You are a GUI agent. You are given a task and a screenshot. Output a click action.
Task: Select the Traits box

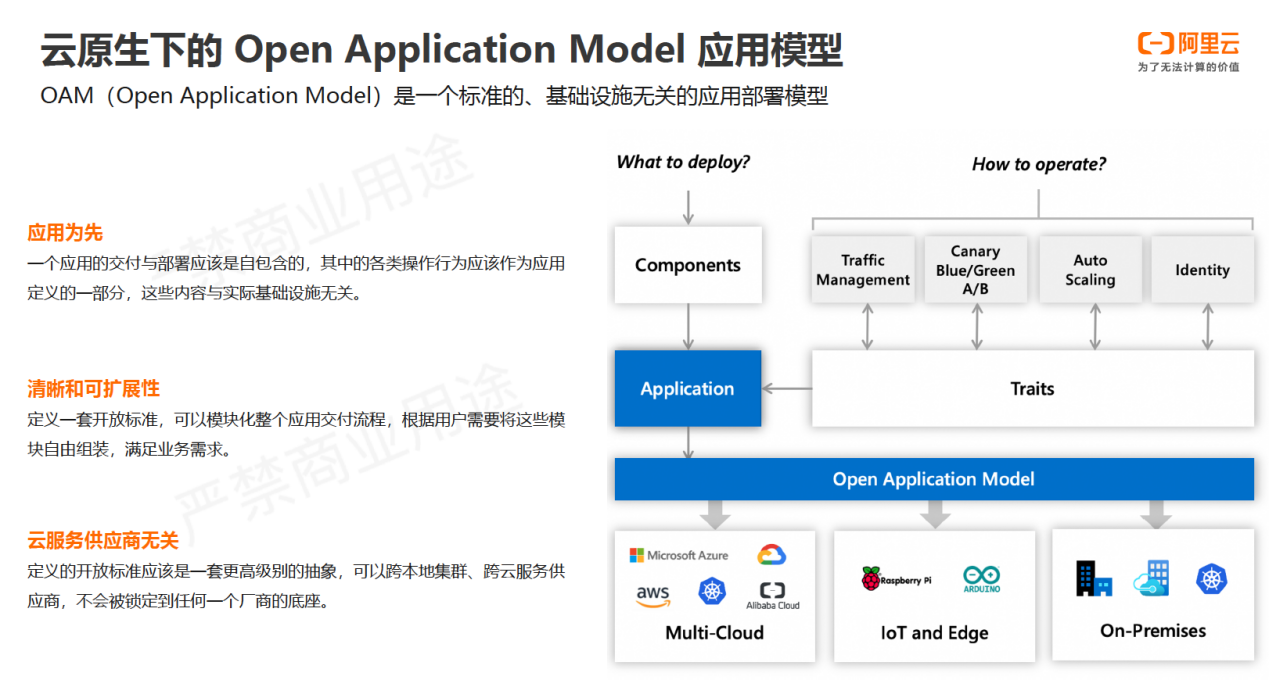tap(1032, 389)
